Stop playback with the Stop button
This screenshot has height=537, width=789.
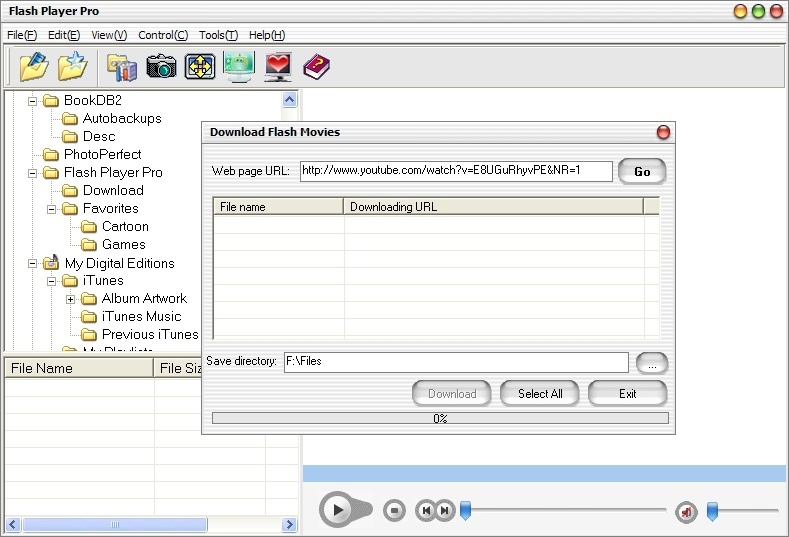click(394, 511)
